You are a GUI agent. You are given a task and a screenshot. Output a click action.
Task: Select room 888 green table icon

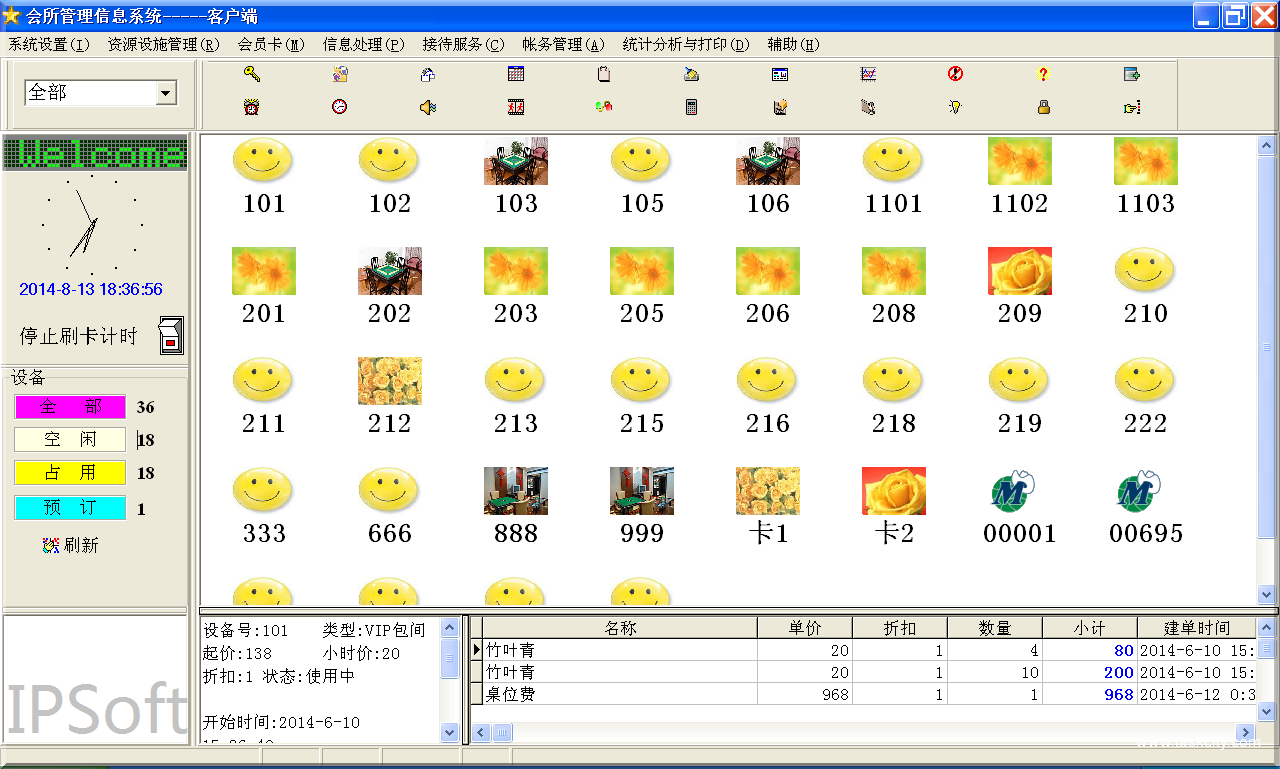(516, 491)
